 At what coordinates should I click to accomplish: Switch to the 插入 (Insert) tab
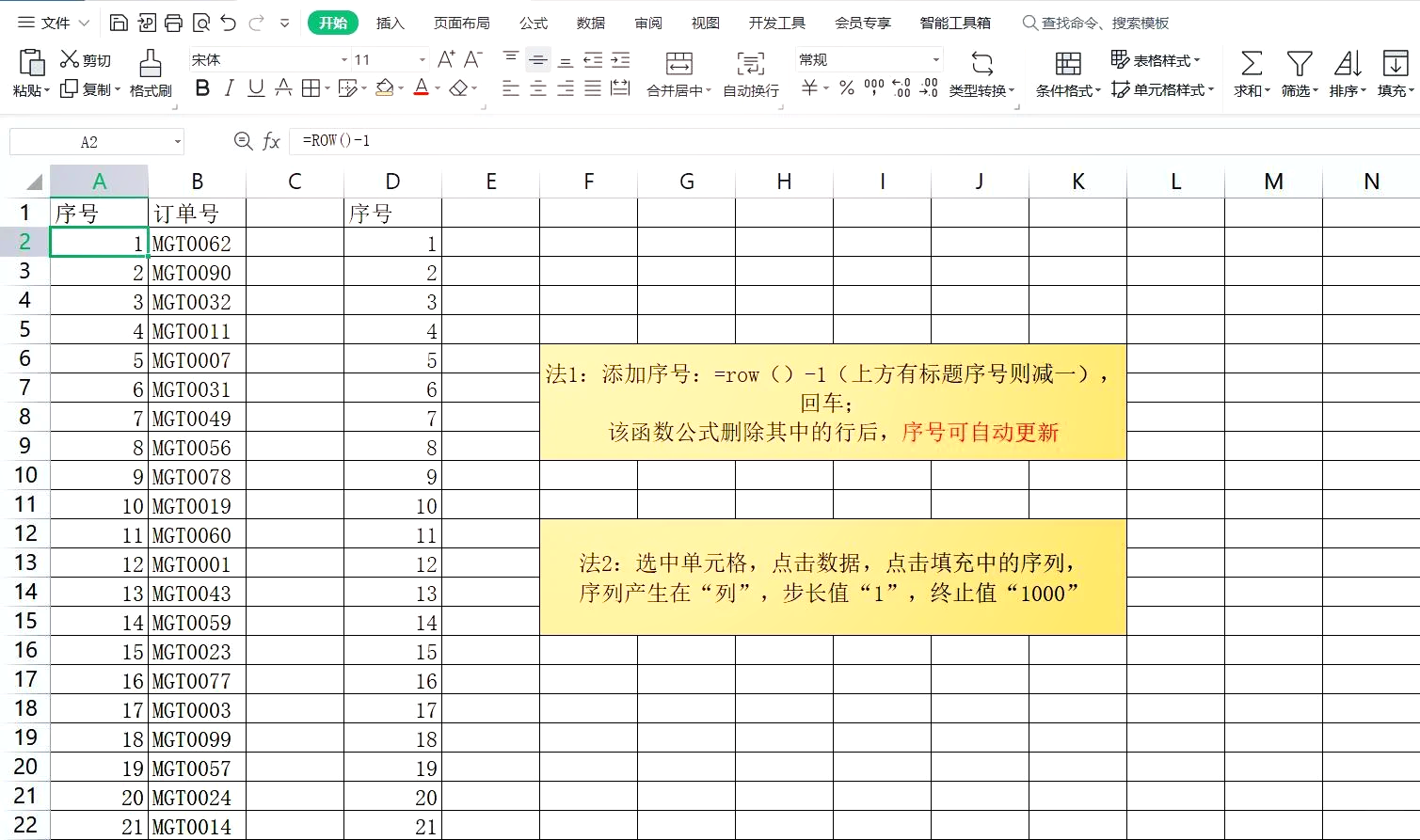coord(390,23)
